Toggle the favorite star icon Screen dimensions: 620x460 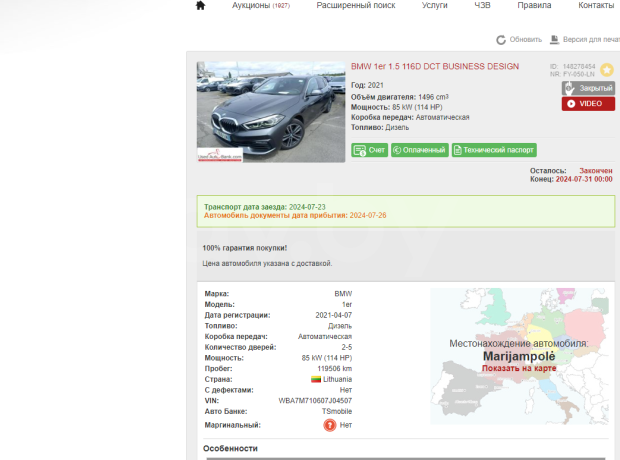[607, 70]
